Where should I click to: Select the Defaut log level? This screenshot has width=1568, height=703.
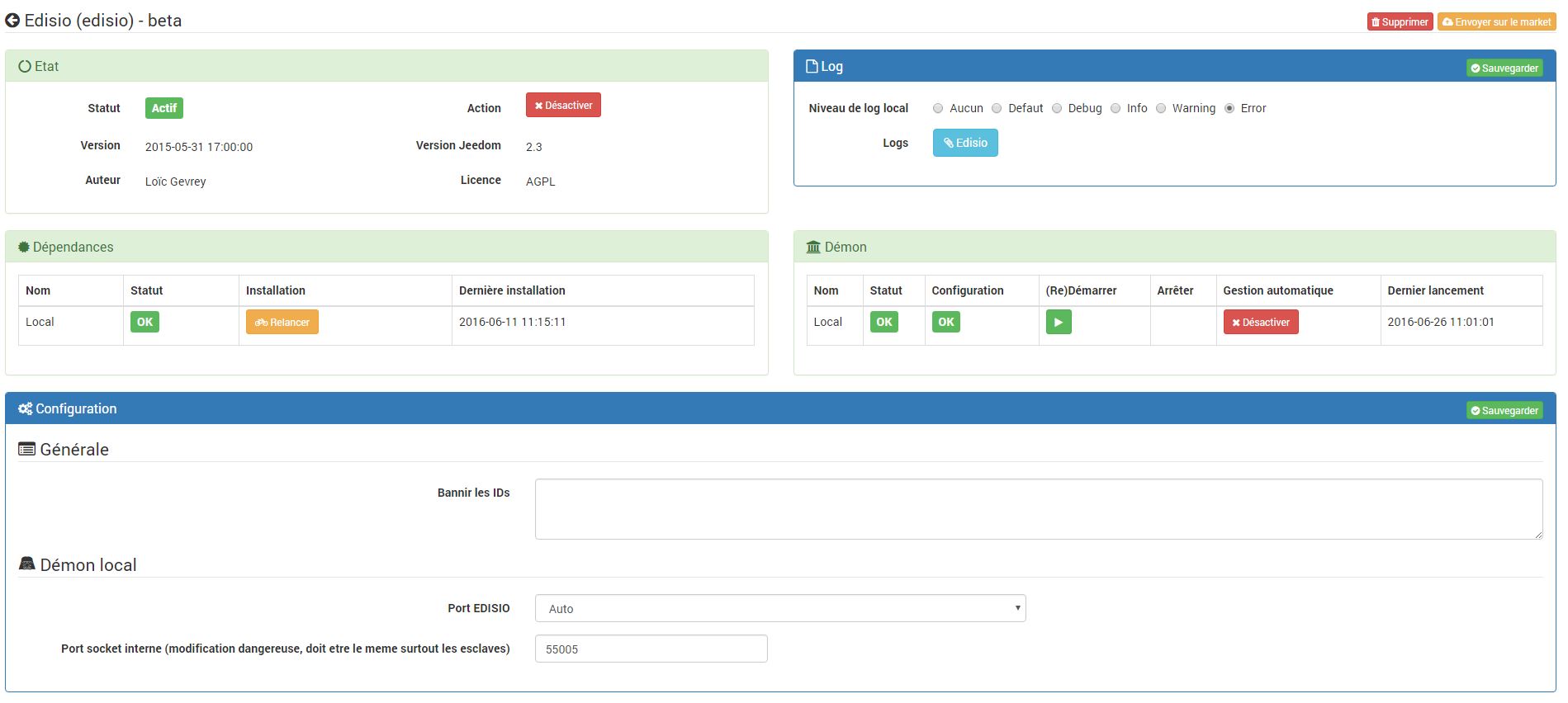tap(997, 108)
